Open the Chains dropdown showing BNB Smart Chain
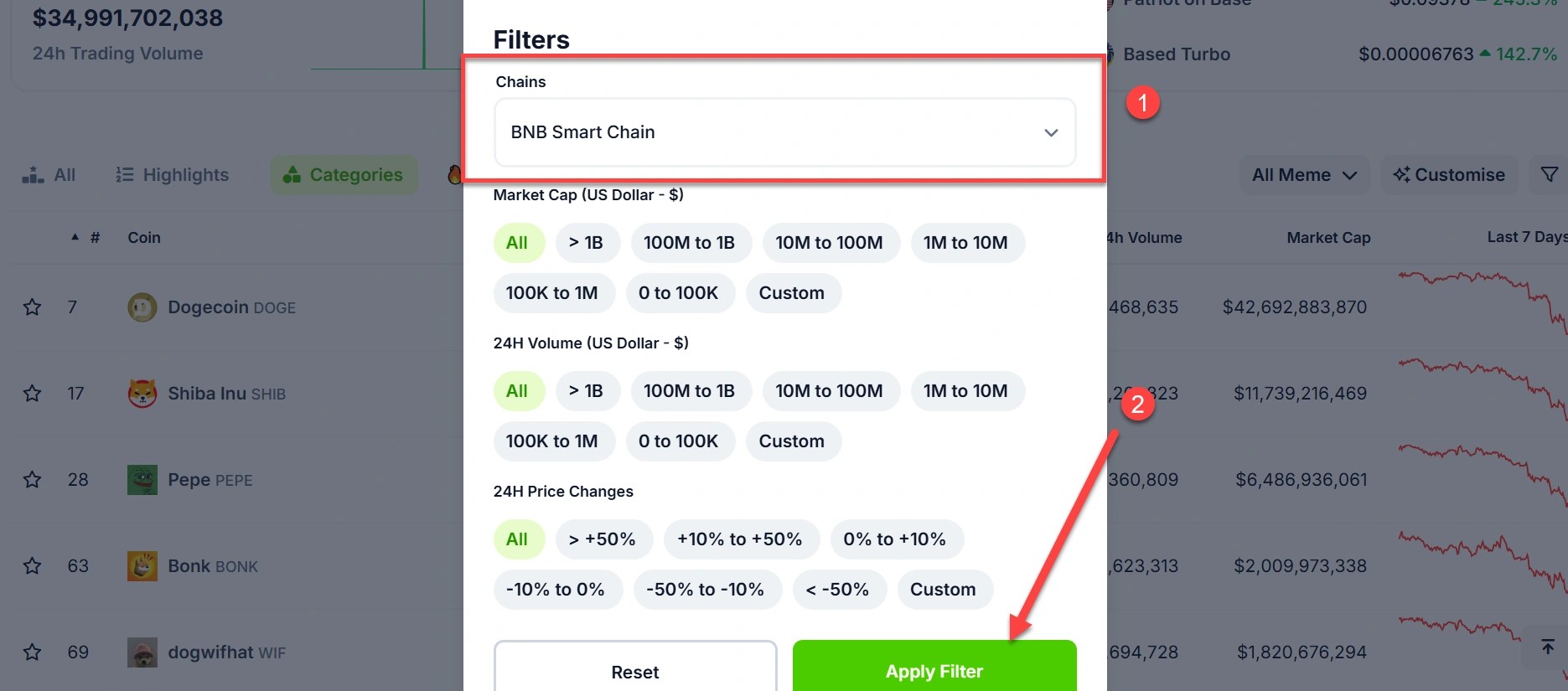Image resolution: width=1568 pixels, height=691 pixels. tap(784, 132)
